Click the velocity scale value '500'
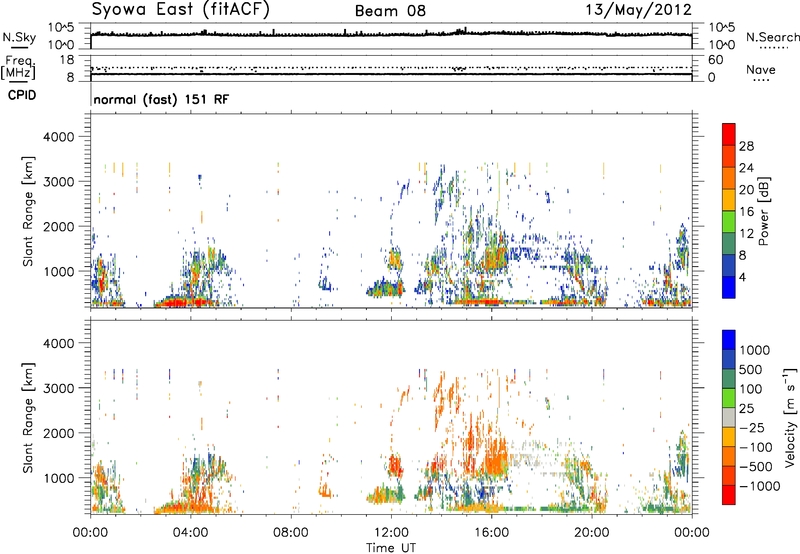Image resolution: width=800 pixels, height=554 pixels. [751, 369]
